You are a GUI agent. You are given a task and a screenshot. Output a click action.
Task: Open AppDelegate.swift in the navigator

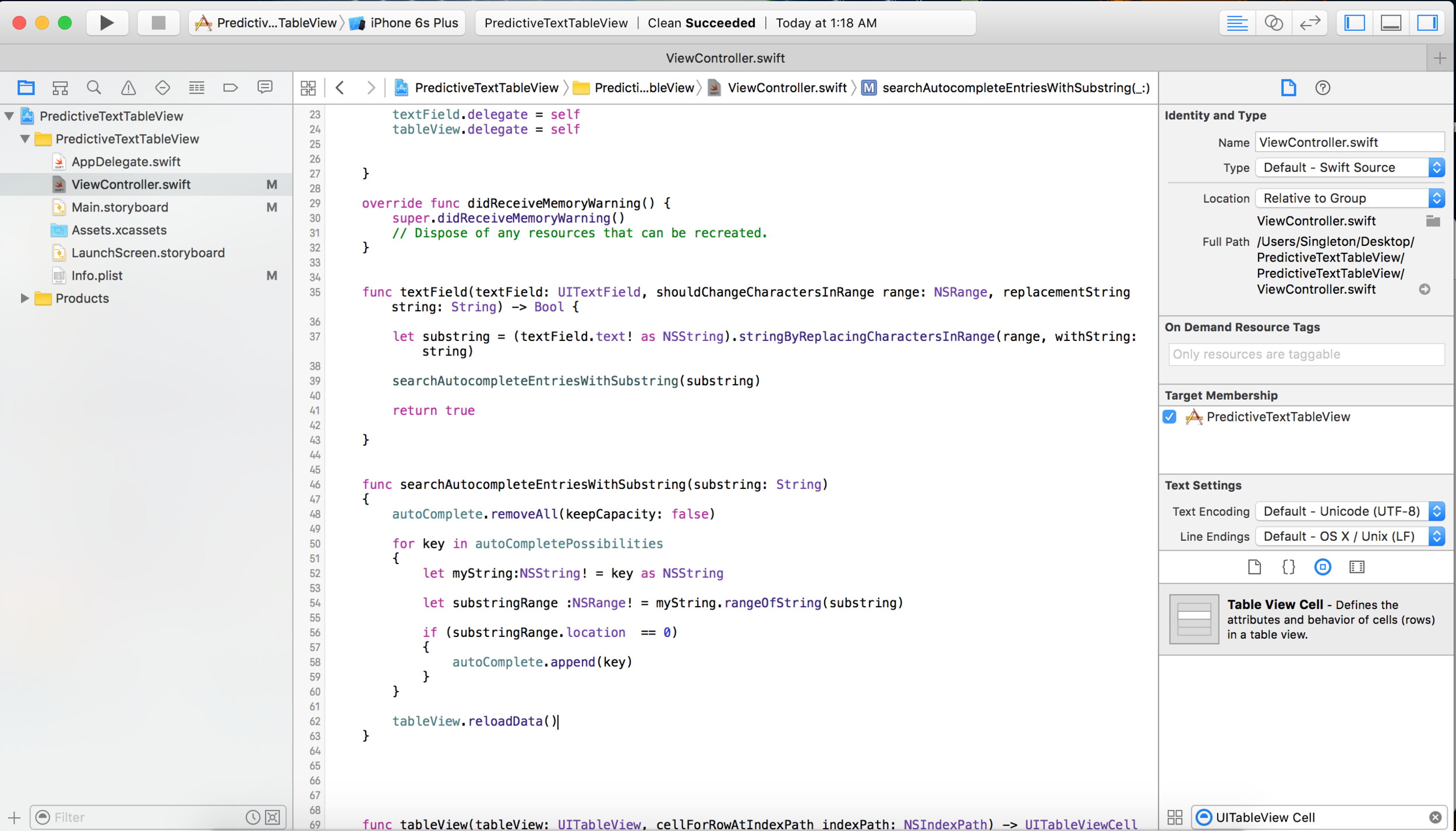(x=126, y=161)
